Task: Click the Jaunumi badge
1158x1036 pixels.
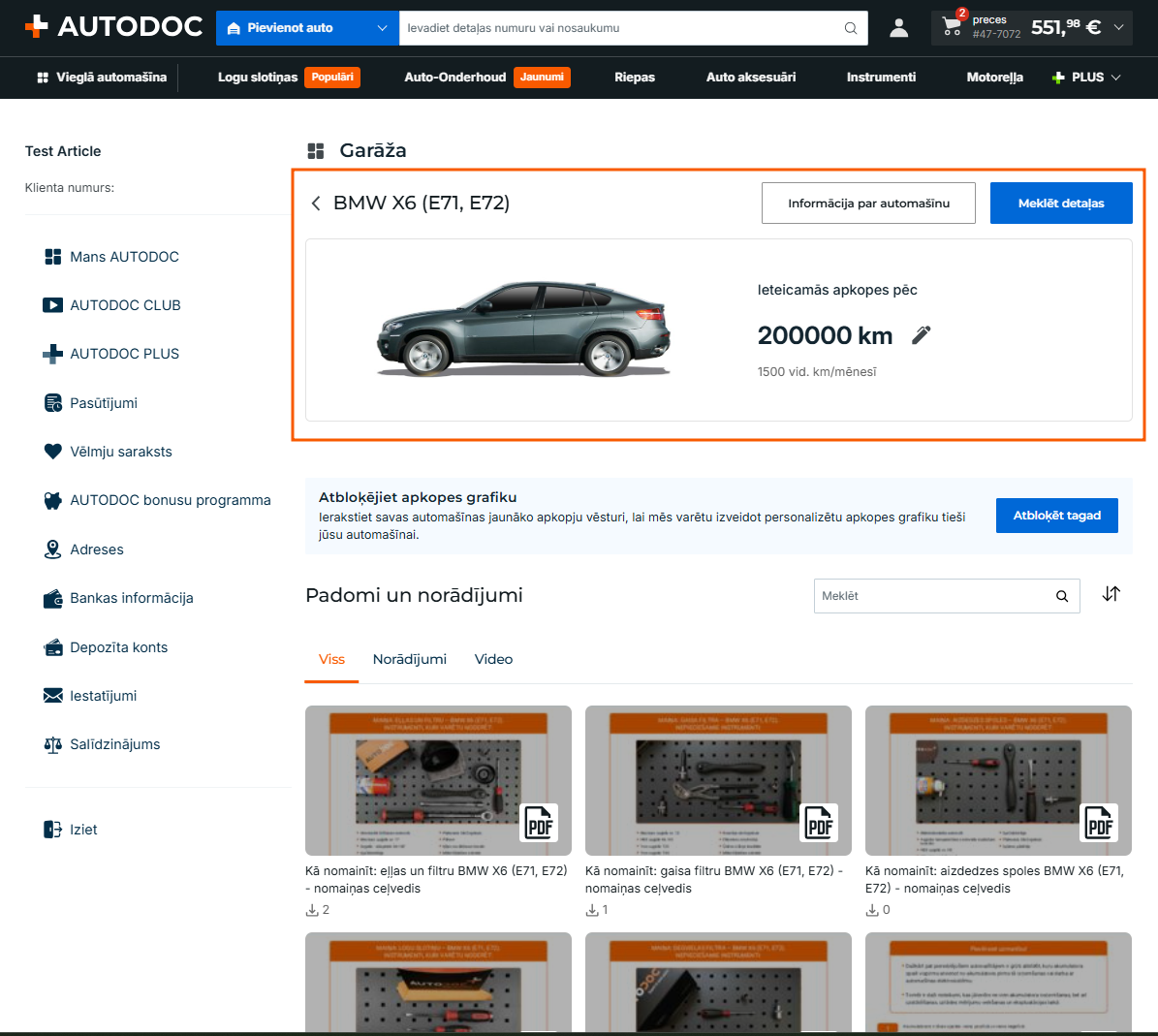Action: point(542,77)
